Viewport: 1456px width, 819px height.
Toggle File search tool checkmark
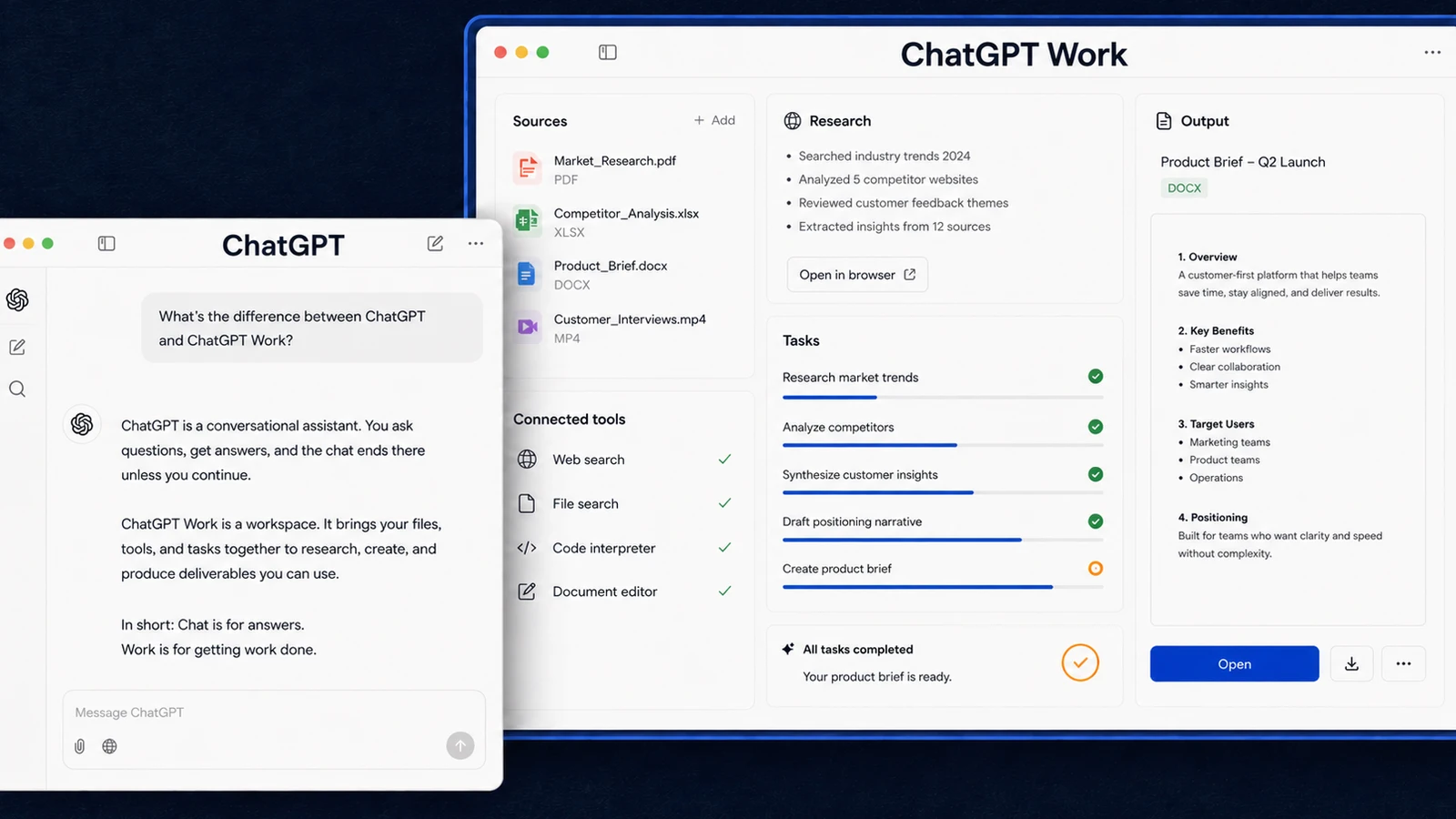(724, 502)
